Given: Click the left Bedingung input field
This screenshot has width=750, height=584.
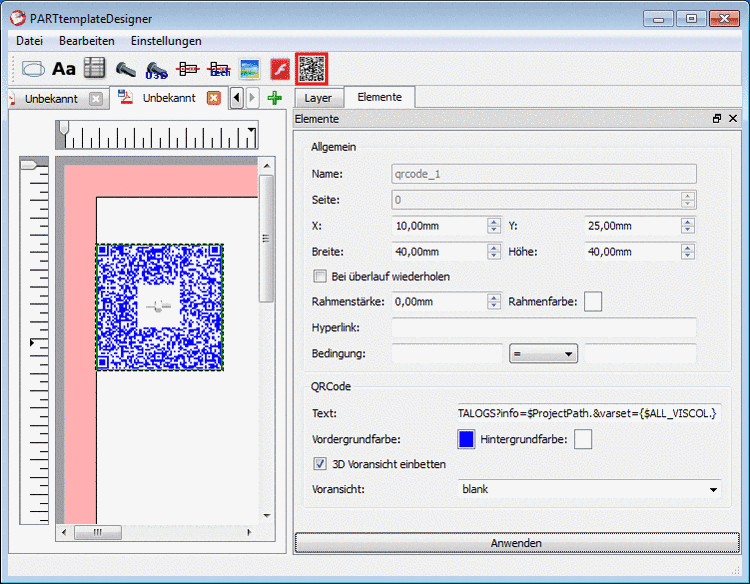Looking at the screenshot, I should click(447, 354).
